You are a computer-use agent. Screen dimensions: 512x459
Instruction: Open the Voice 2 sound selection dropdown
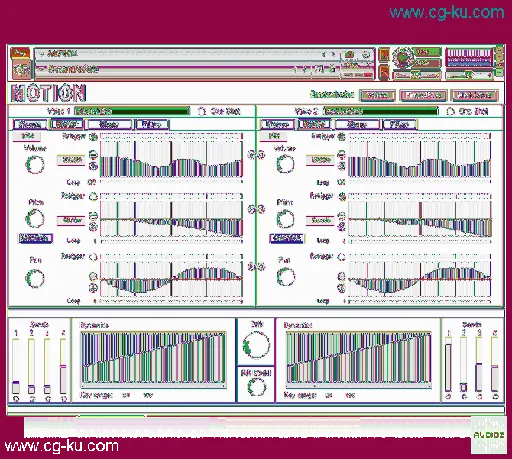381,111
